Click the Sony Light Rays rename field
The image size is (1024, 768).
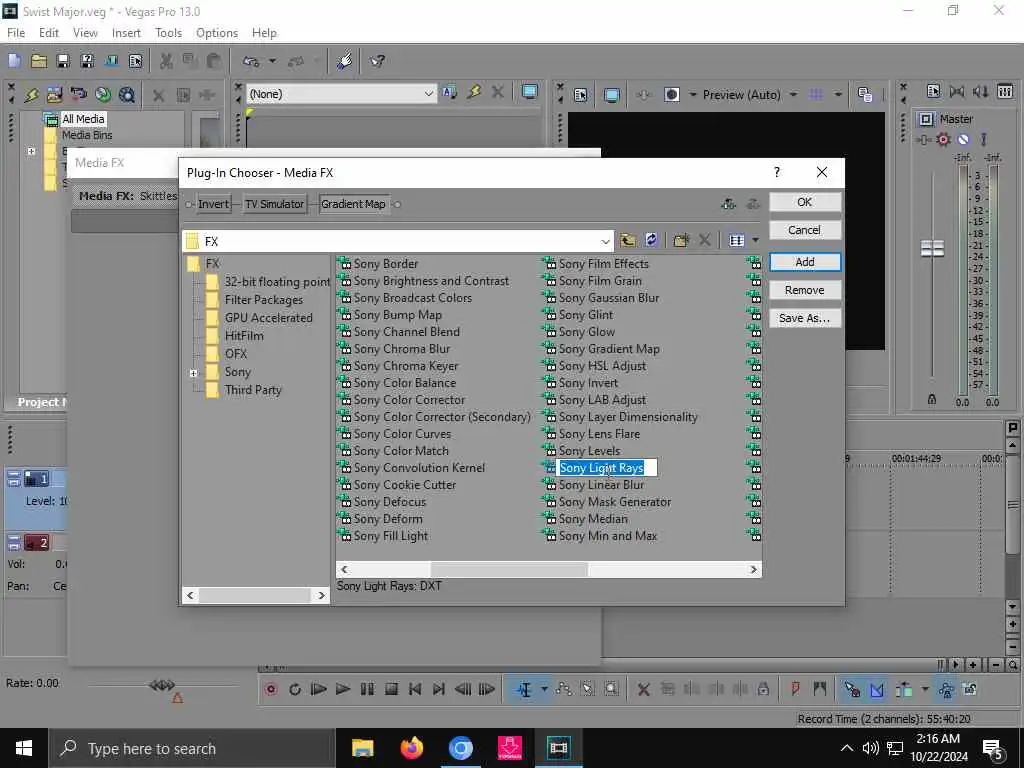(607, 468)
